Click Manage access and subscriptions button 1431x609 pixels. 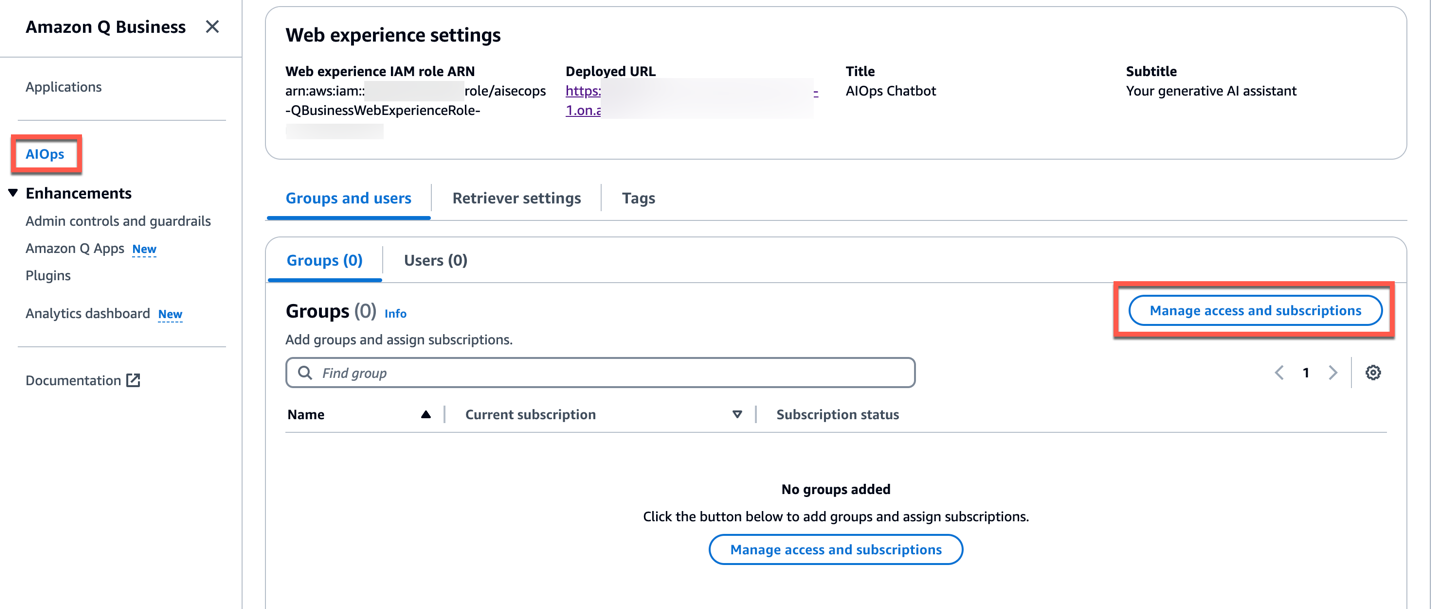(1254, 310)
